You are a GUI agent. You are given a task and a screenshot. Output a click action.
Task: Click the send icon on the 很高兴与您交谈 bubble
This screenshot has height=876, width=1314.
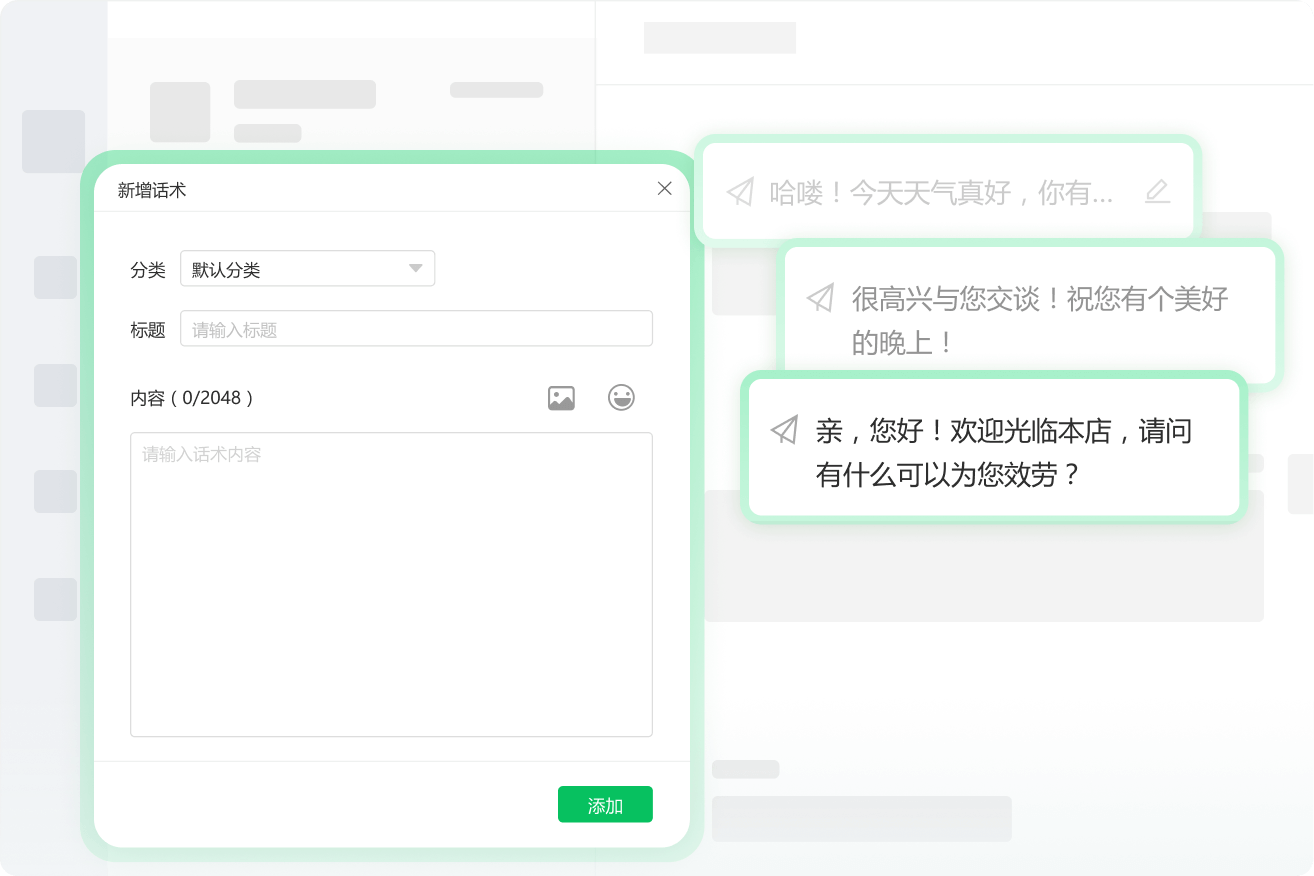pos(822,296)
